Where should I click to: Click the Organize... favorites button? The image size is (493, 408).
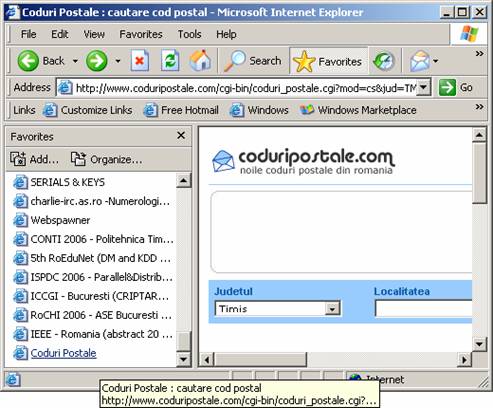106,159
